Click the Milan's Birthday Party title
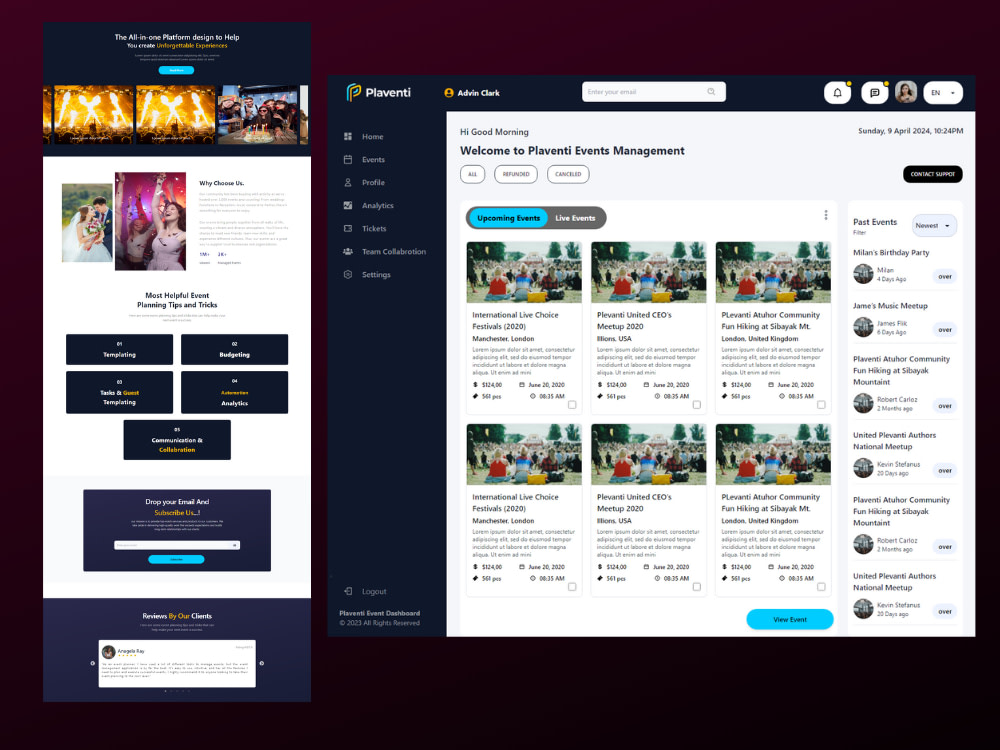 891,253
